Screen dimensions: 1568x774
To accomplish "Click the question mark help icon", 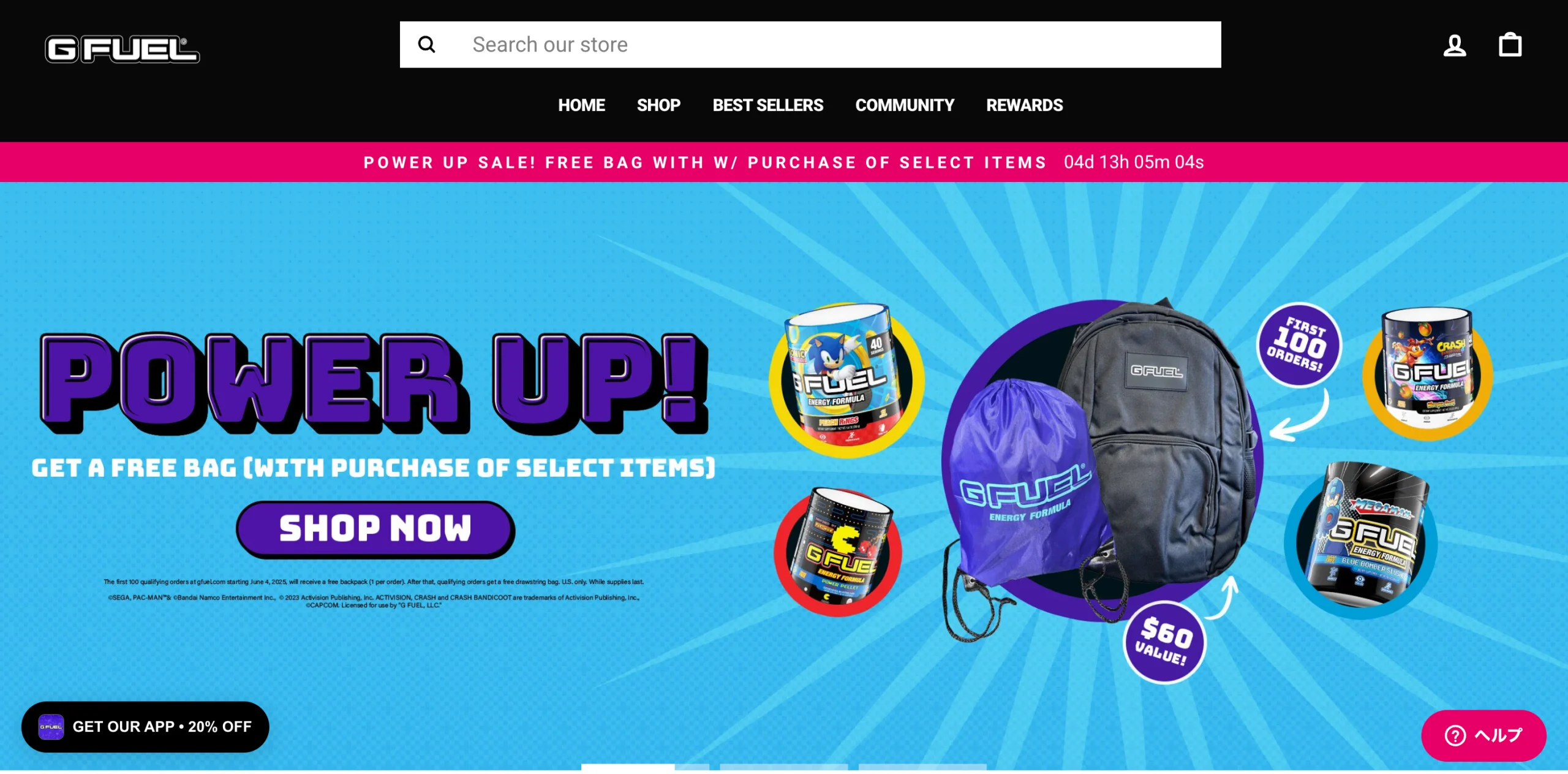I will [1455, 735].
